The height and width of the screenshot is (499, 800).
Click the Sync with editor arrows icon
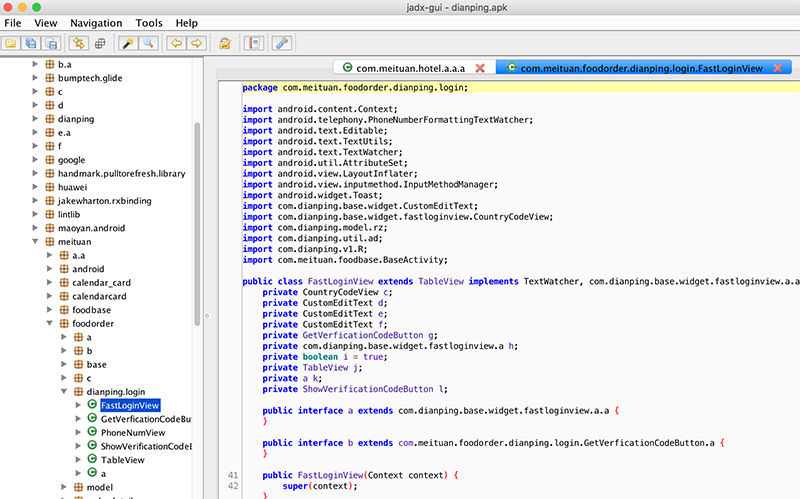click(x=79, y=43)
